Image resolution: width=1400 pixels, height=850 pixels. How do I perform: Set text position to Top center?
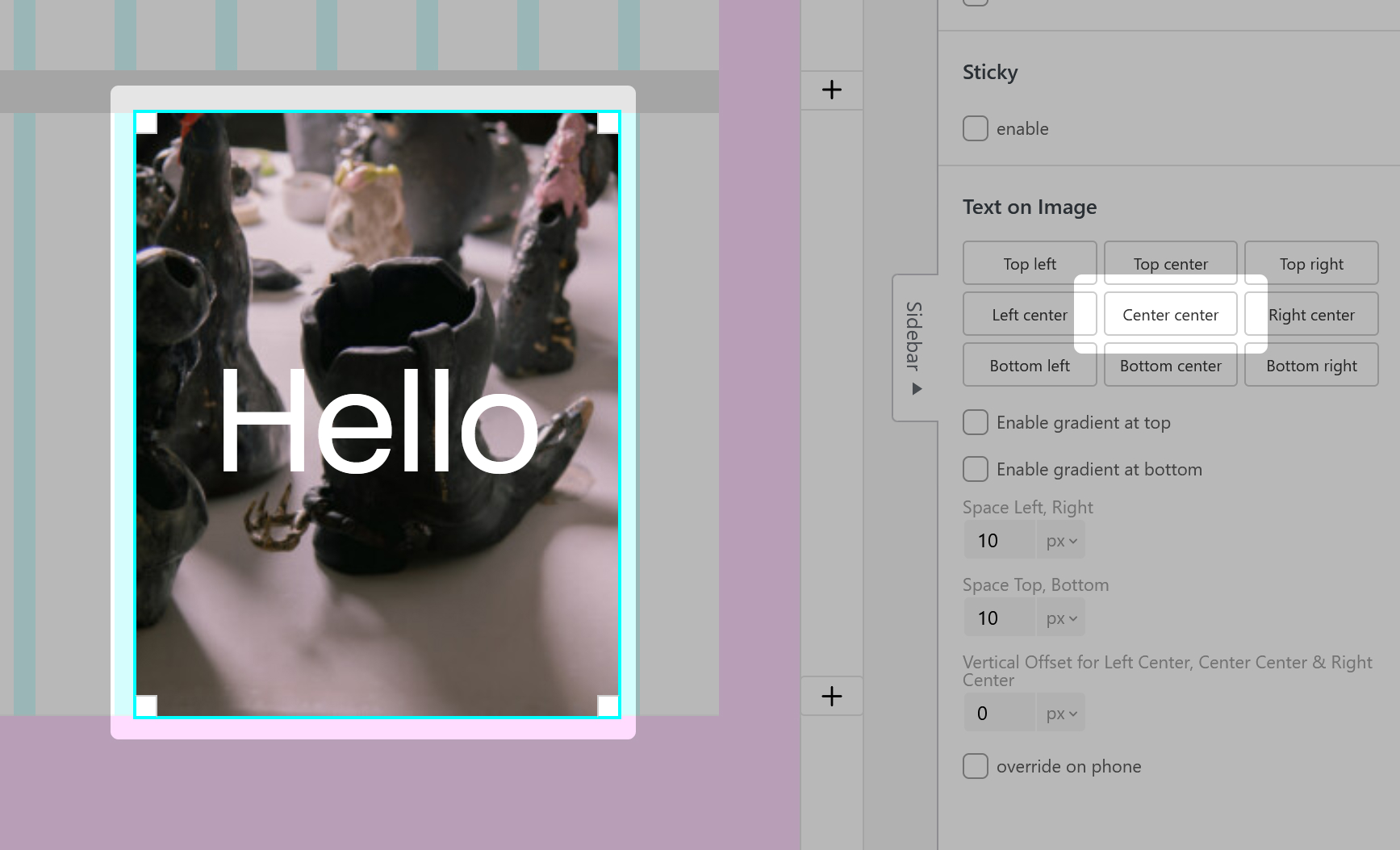click(x=1170, y=264)
